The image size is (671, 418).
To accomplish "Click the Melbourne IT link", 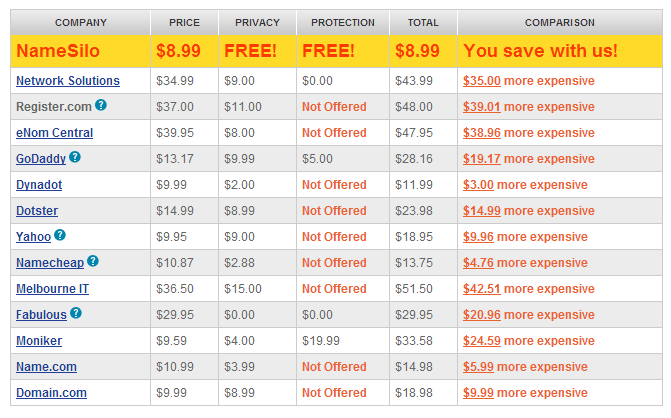I will pyautogui.click(x=52, y=289).
